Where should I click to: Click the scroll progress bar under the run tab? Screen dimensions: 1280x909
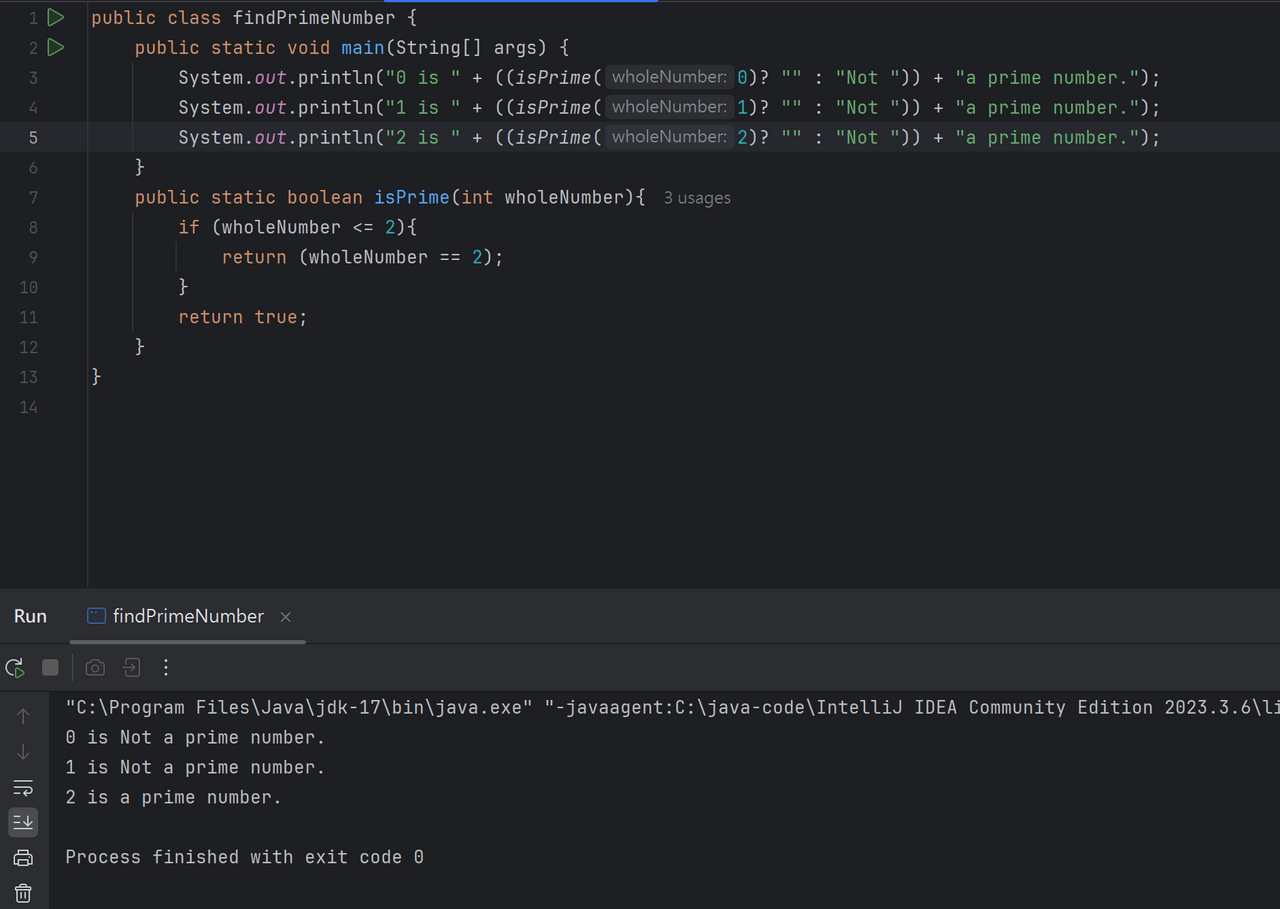point(186,638)
